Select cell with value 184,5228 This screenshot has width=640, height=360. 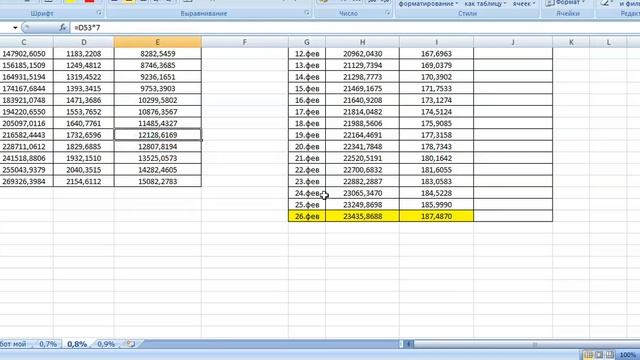pyautogui.click(x=436, y=193)
